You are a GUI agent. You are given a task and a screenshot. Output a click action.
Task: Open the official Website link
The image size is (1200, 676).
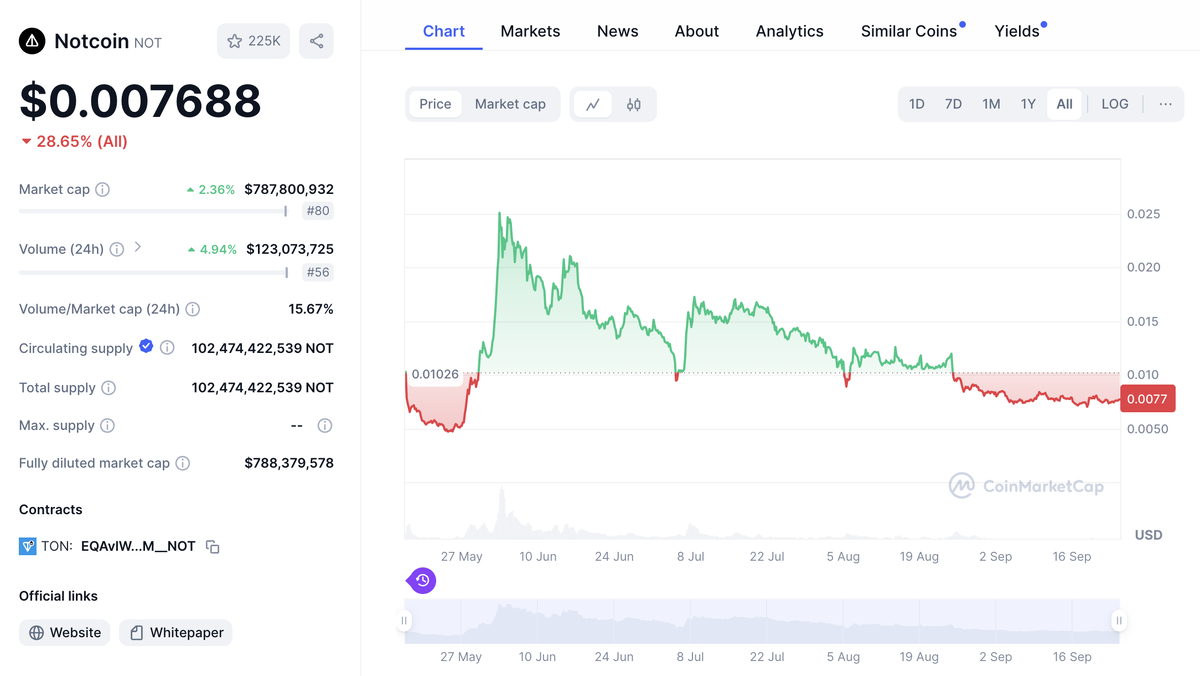pyautogui.click(x=65, y=633)
